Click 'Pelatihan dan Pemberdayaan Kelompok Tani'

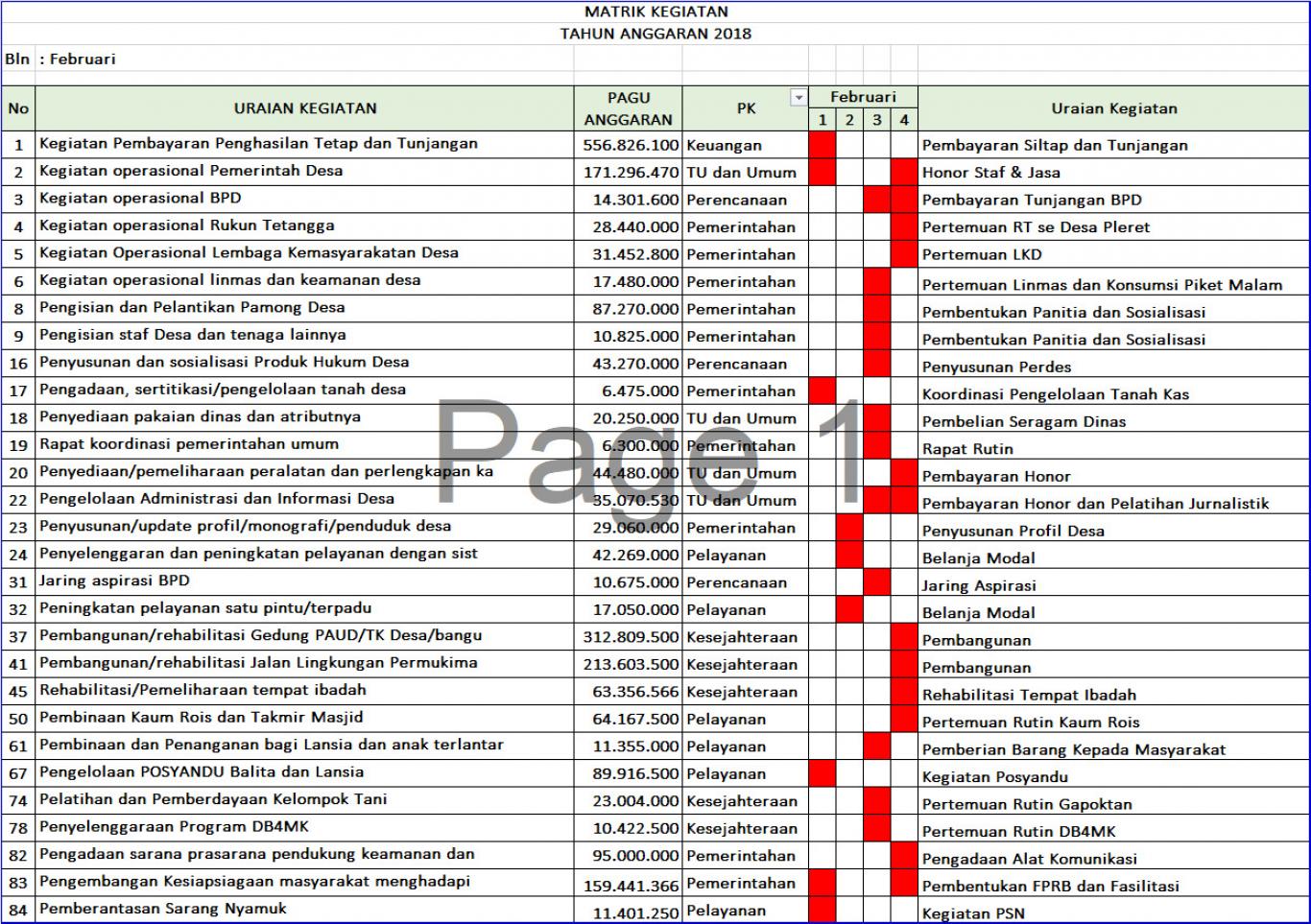[x=305, y=800]
